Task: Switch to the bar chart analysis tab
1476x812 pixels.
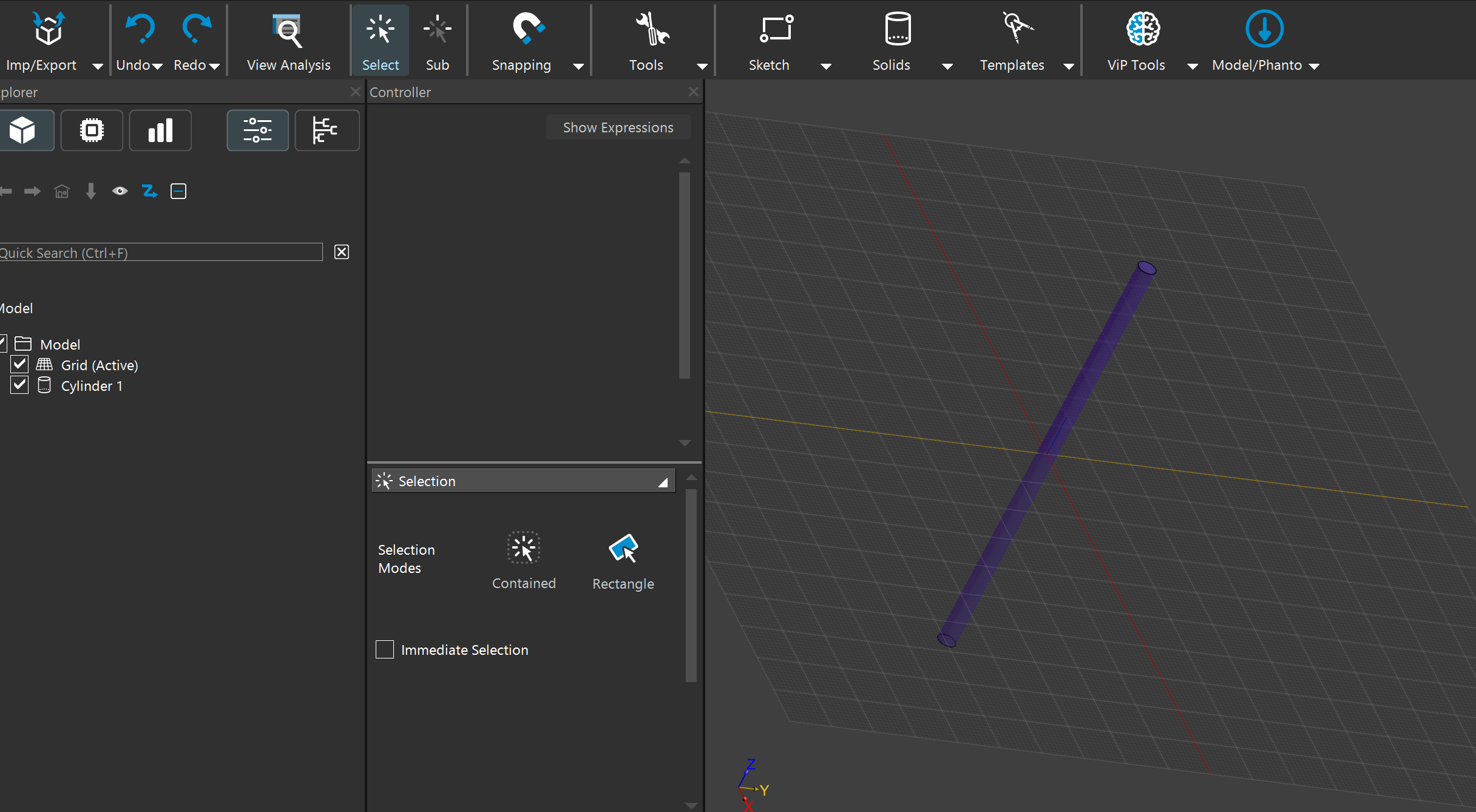Action: [x=160, y=130]
